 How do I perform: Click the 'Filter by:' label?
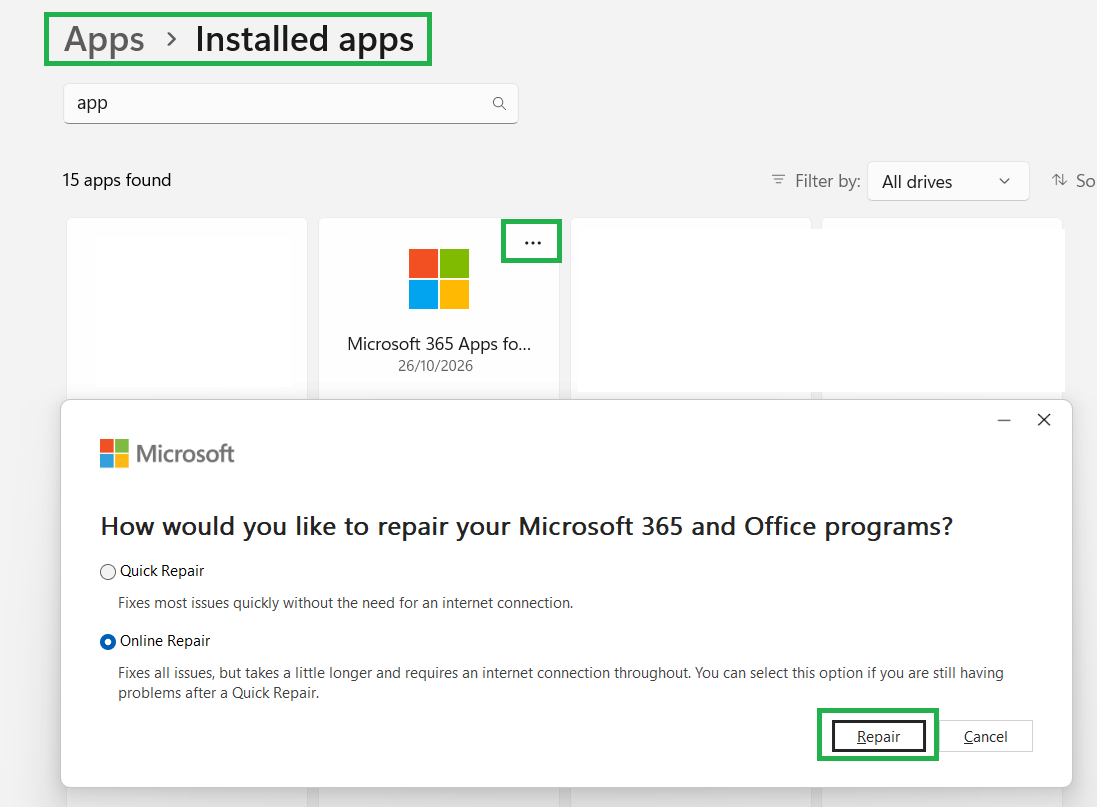828,181
